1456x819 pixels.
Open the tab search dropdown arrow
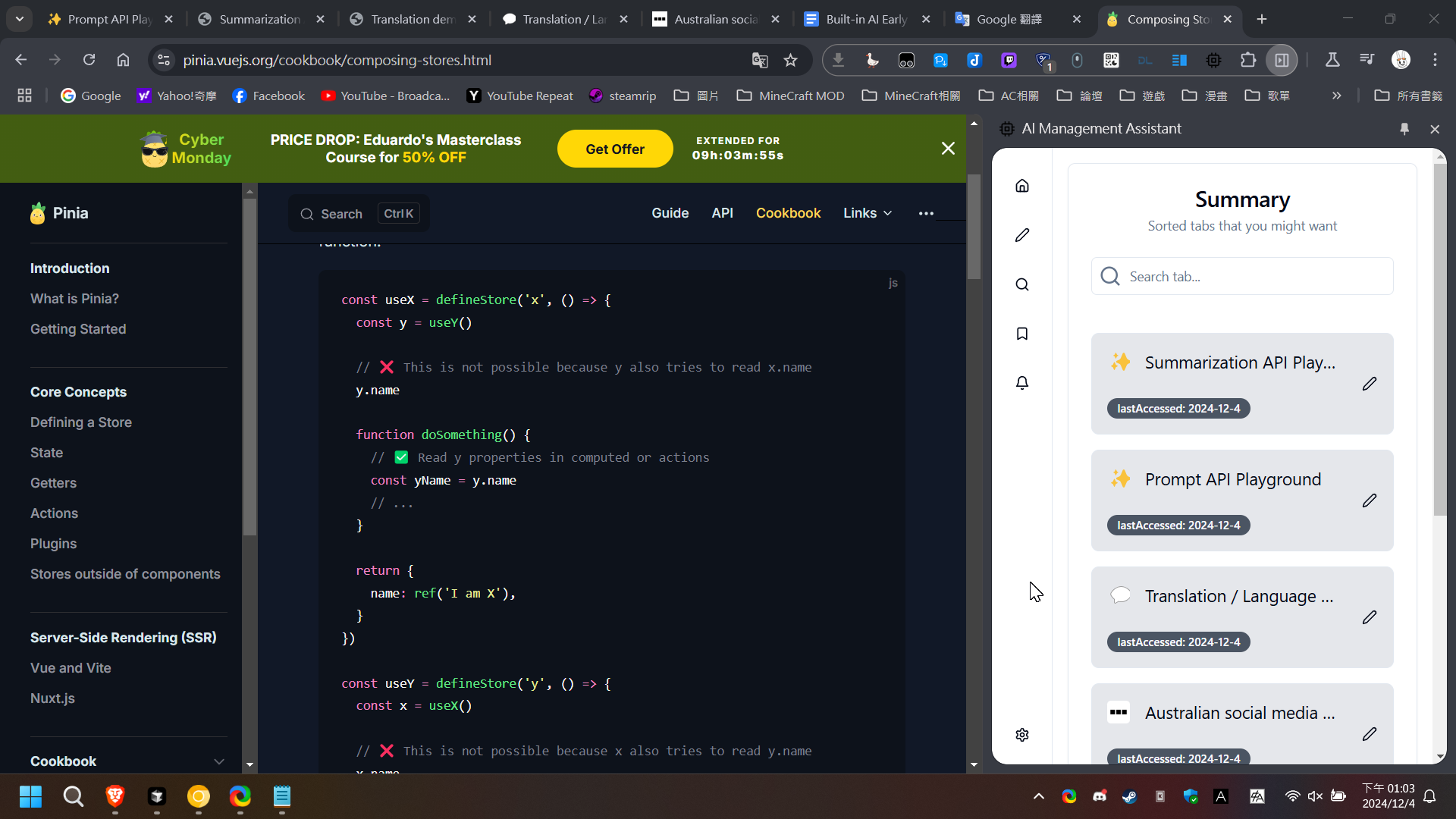[19, 19]
